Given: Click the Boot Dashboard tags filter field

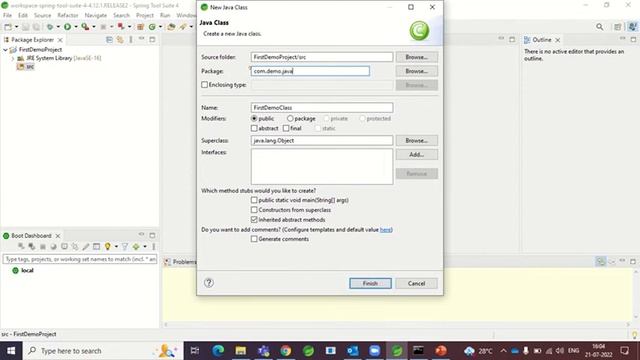Looking at the screenshot, I should [x=80, y=259].
